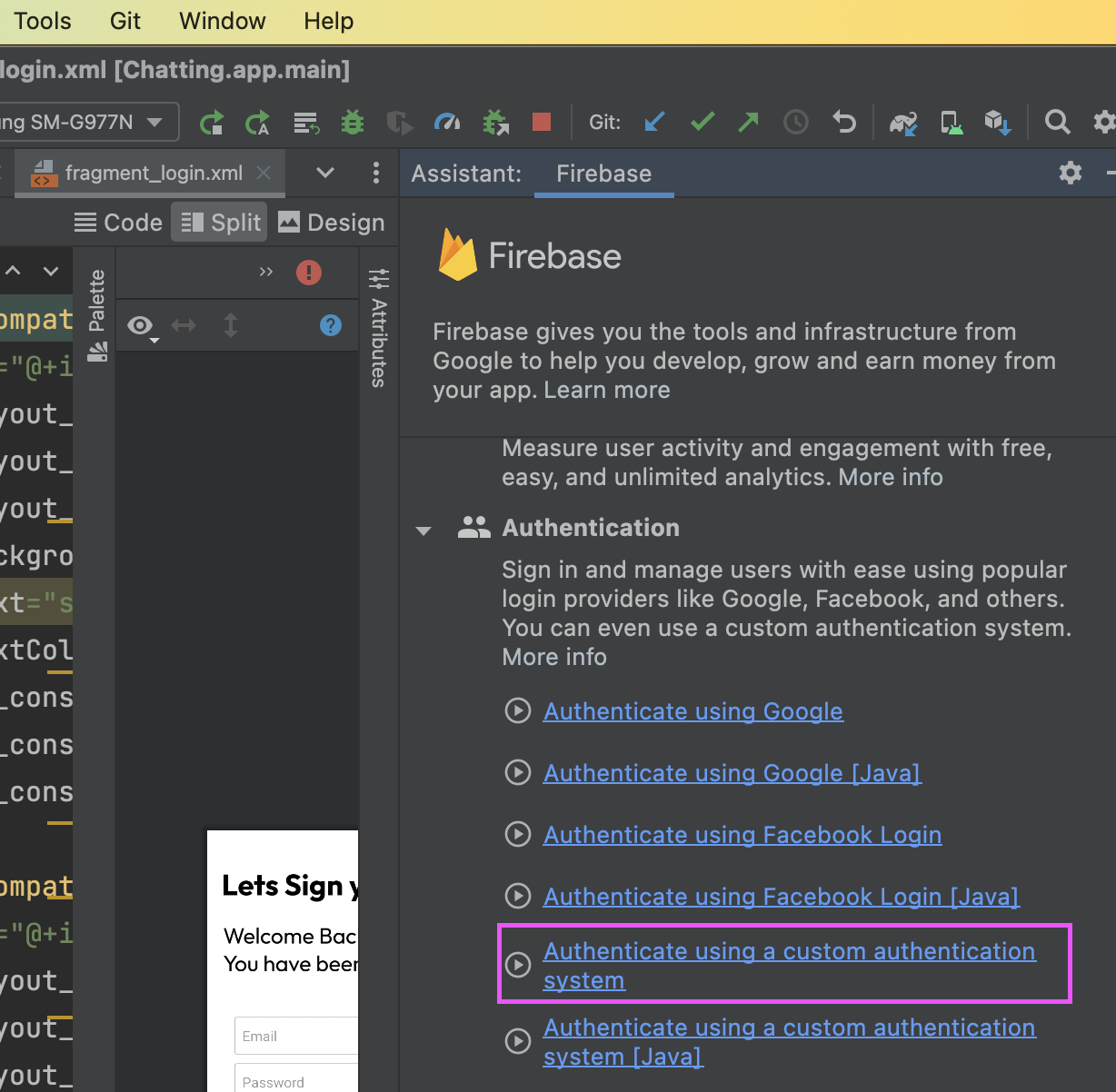Viewport: 1116px width, 1092px height.
Task: Click the Authentication people icon
Action: click(473, 527)
